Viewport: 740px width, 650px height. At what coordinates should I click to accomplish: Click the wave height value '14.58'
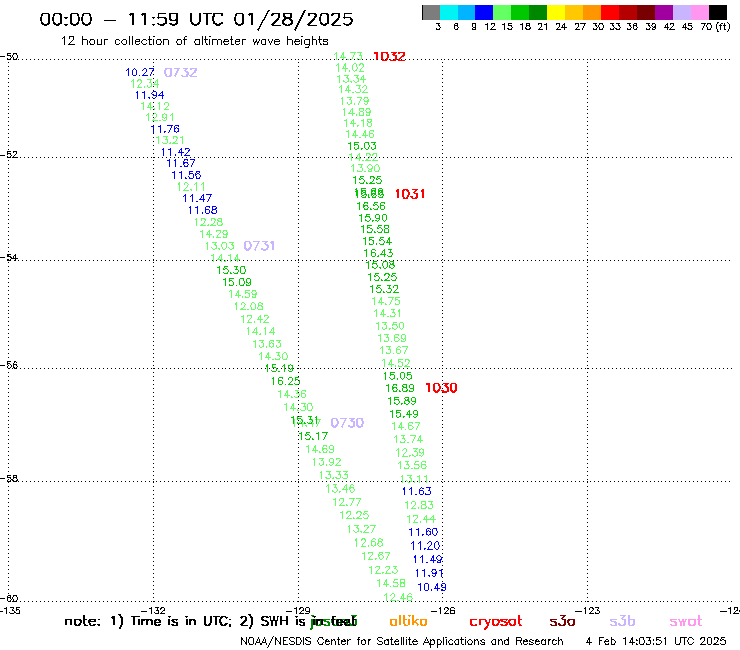(391, 583)
